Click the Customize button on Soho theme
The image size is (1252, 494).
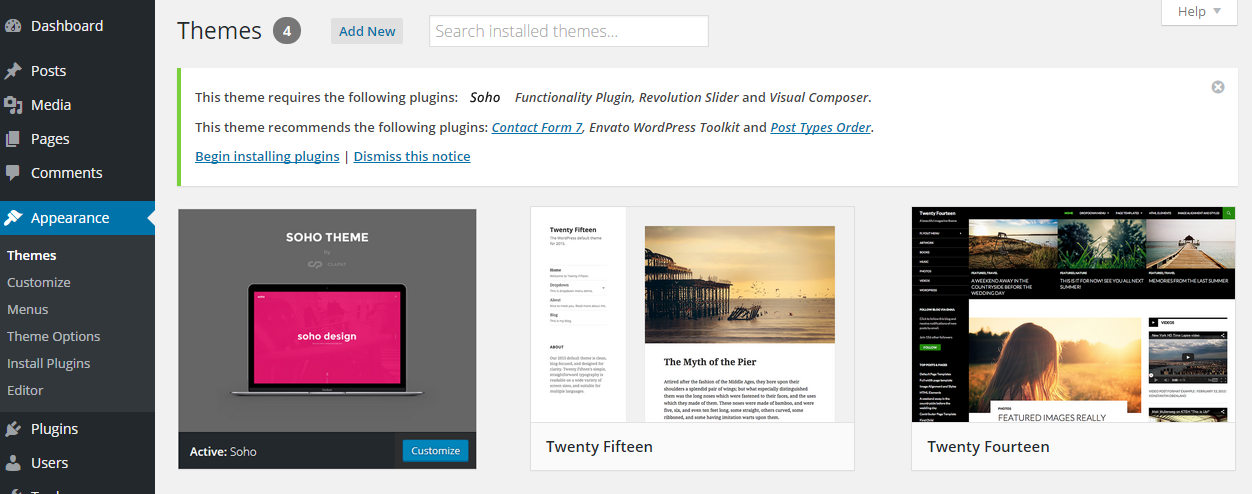[436, 451]
